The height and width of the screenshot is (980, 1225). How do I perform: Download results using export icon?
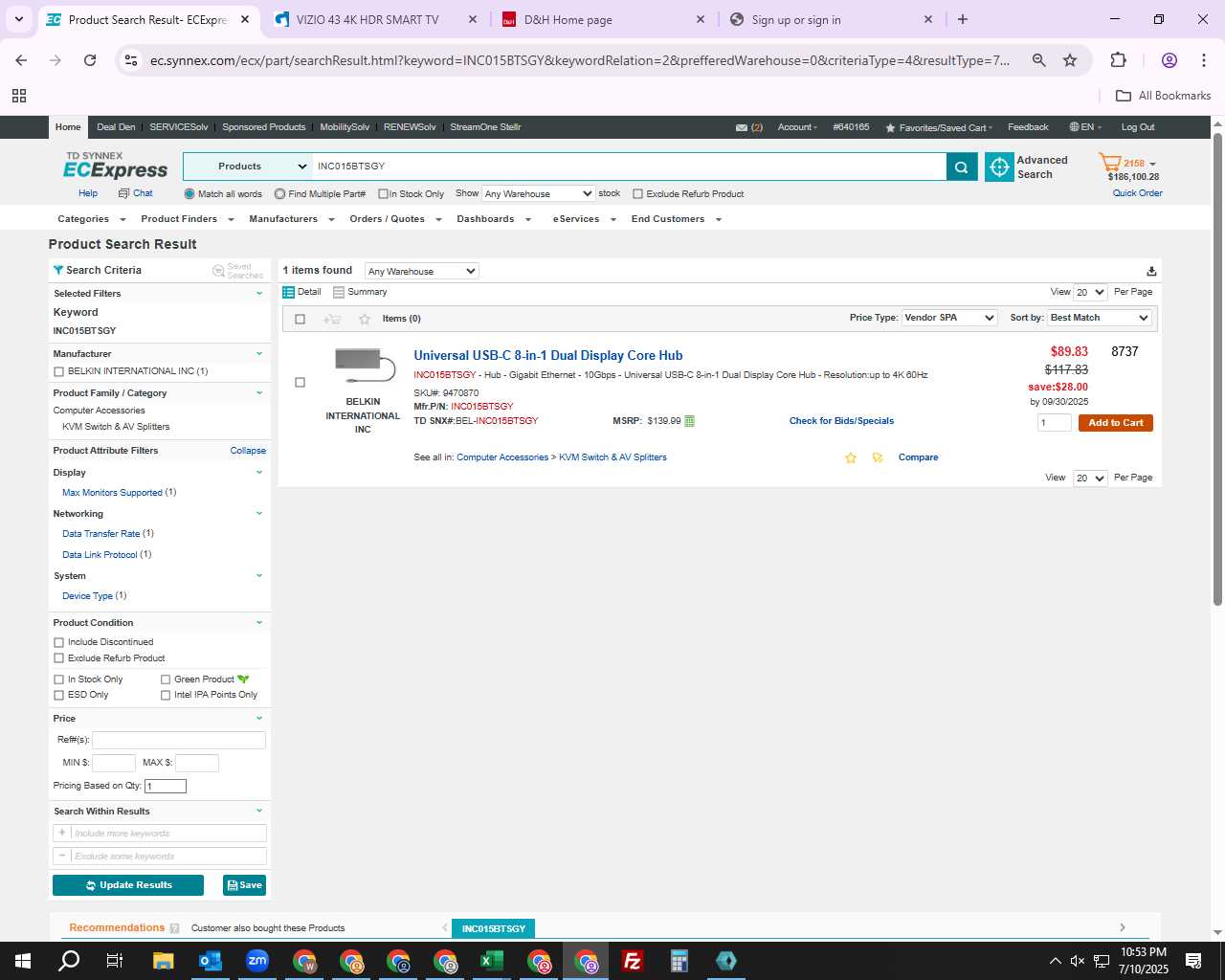1151,272
